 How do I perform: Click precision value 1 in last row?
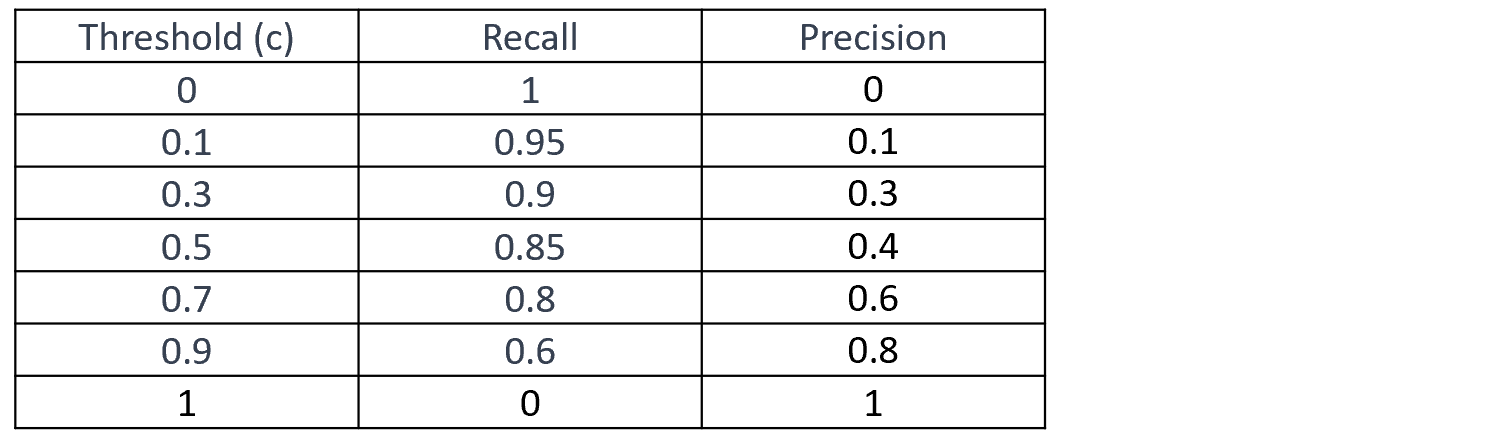point(873,402)
